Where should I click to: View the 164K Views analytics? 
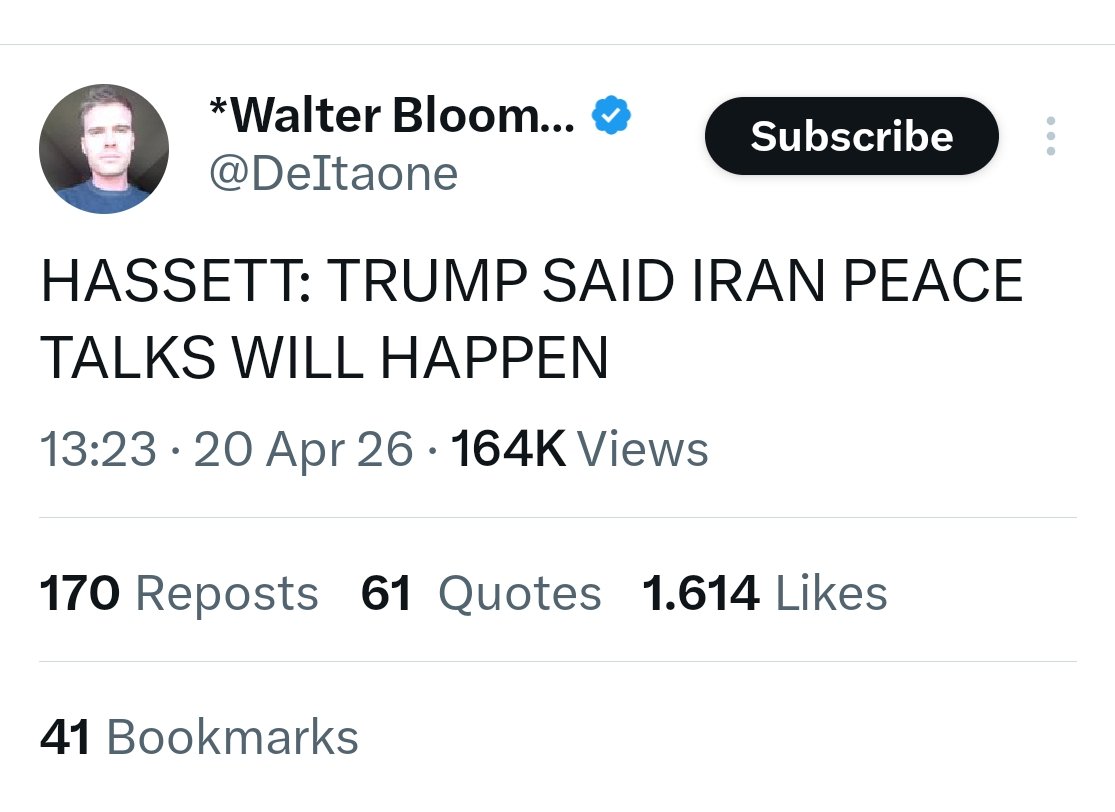[x=580, y=449]
